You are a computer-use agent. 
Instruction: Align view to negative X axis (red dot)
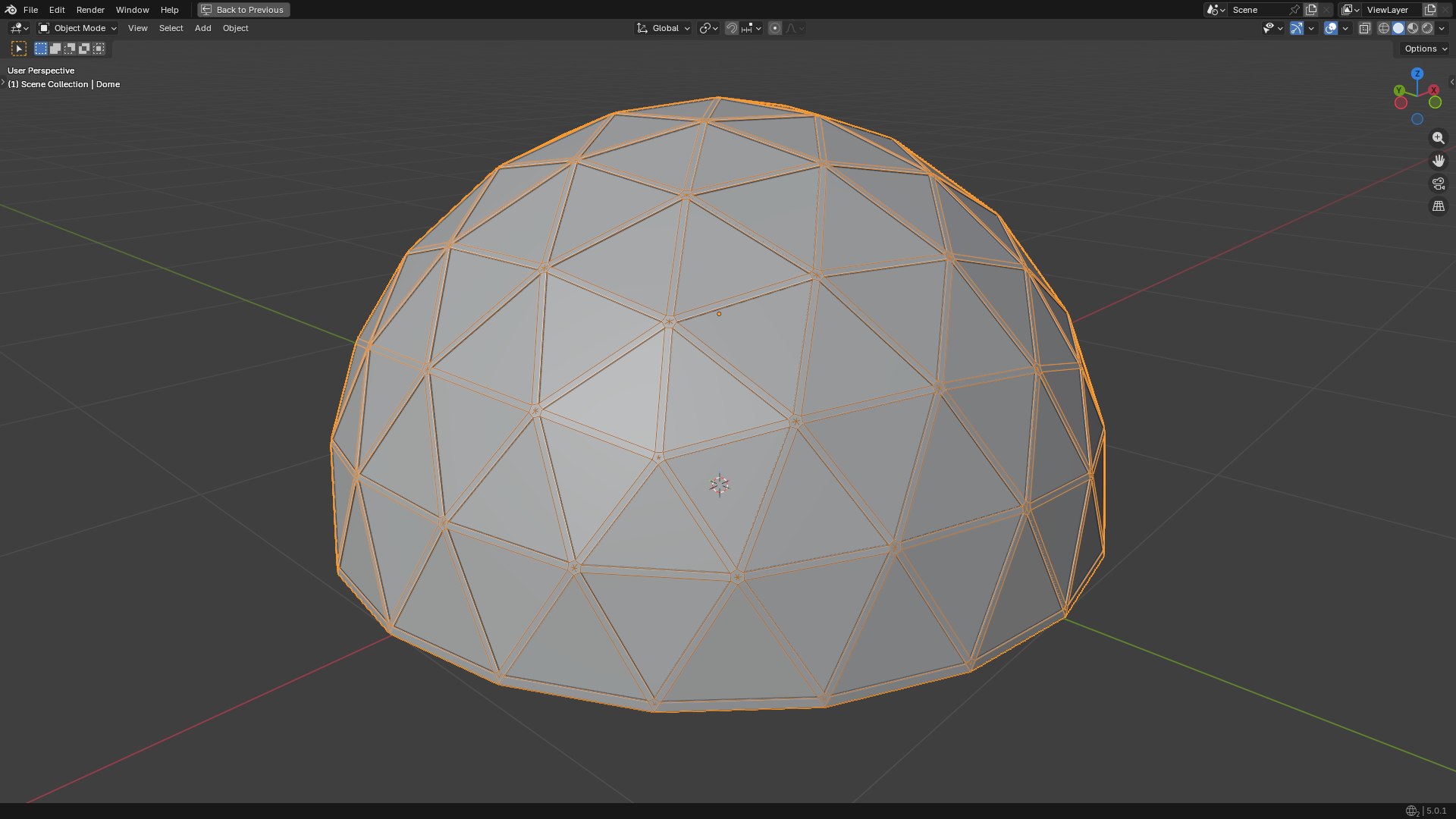[1401, 102]
